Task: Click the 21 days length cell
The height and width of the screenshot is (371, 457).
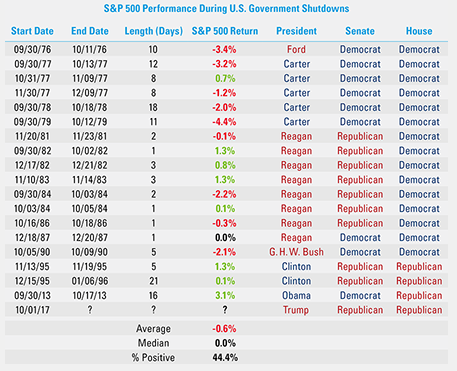Action: click(x=153, y=281)
